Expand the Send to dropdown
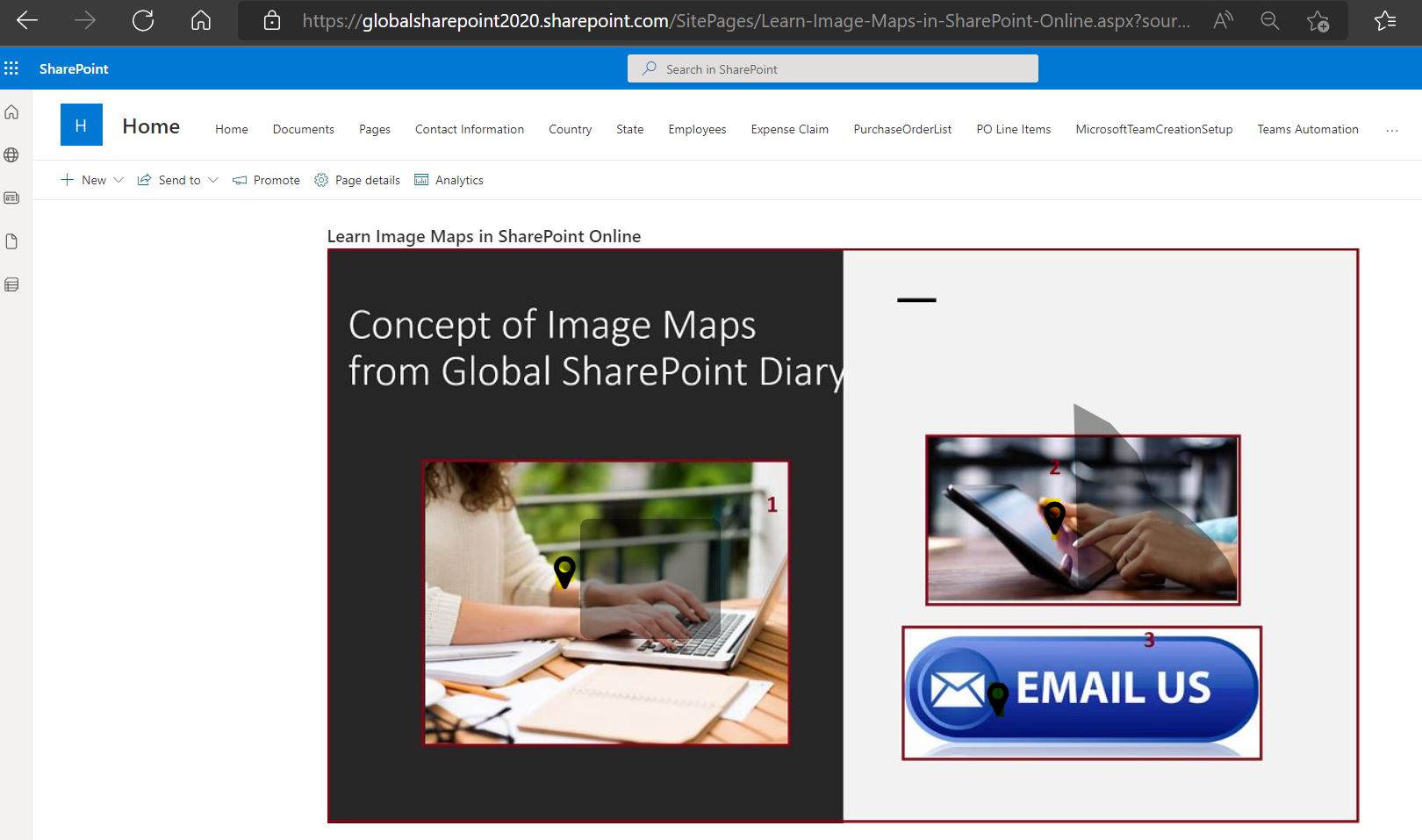Viewport: 1422px width, 840px height. point(214,180)
